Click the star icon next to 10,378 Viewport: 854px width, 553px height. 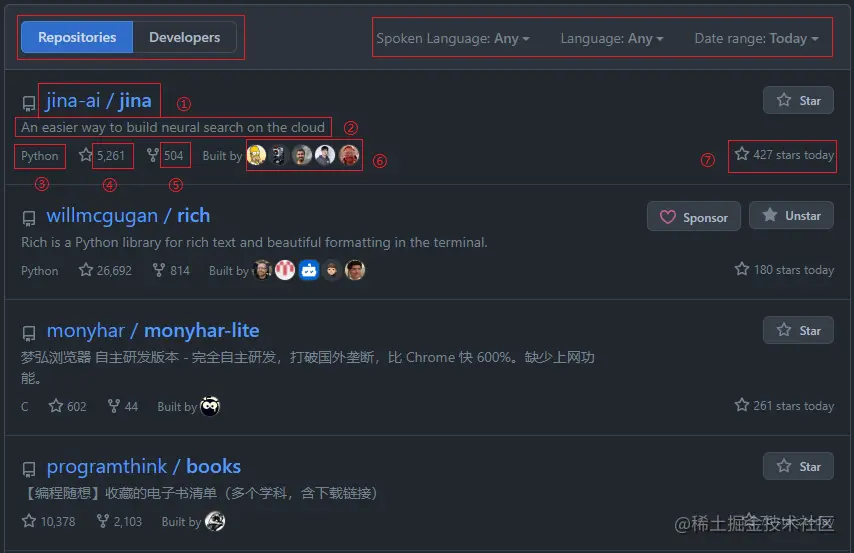click(x=29, y=521)
